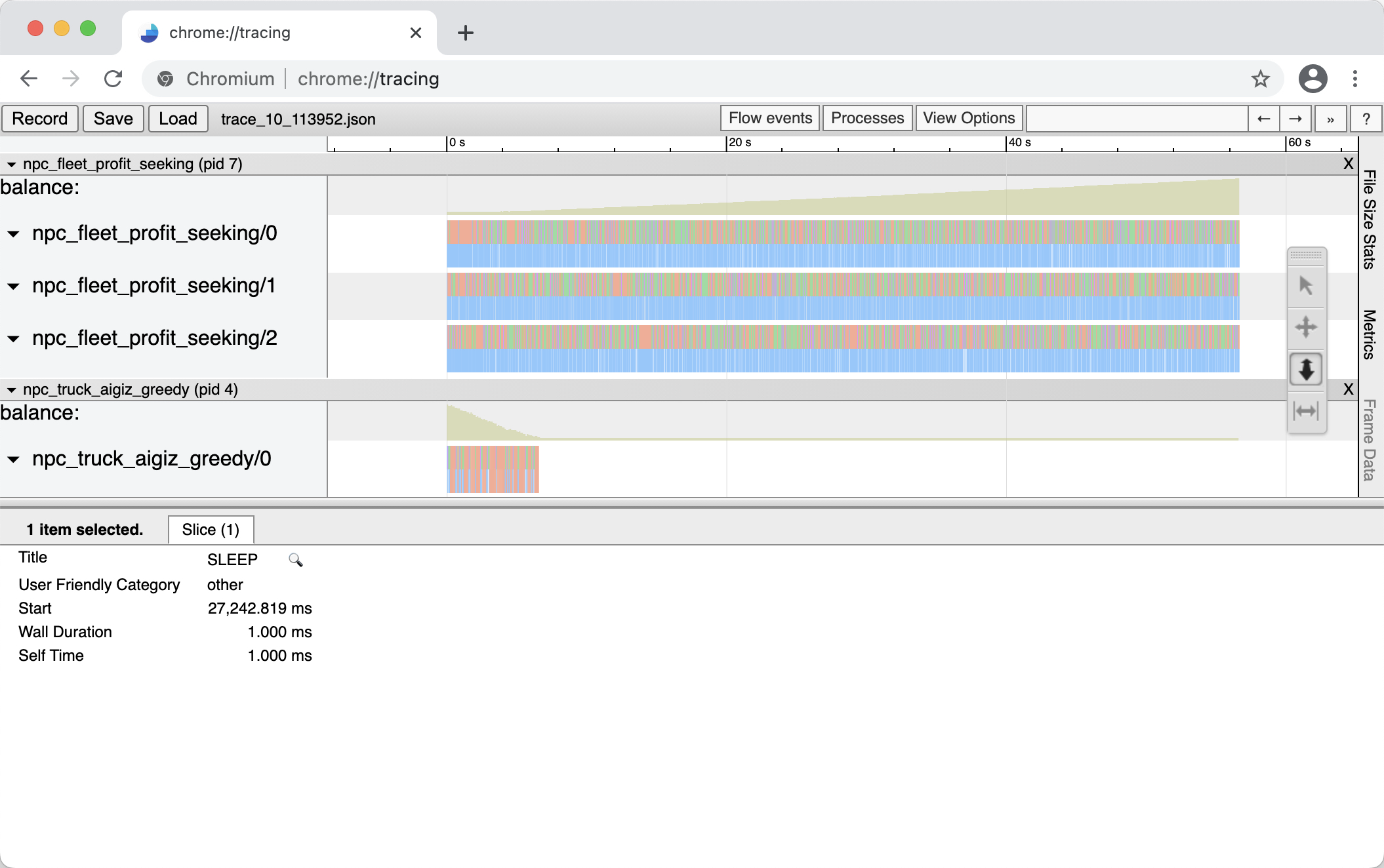Collapse npc_fleet_profit_seeking (pid 7) process
Screen dimensions: 1384x868
(11, 165)
